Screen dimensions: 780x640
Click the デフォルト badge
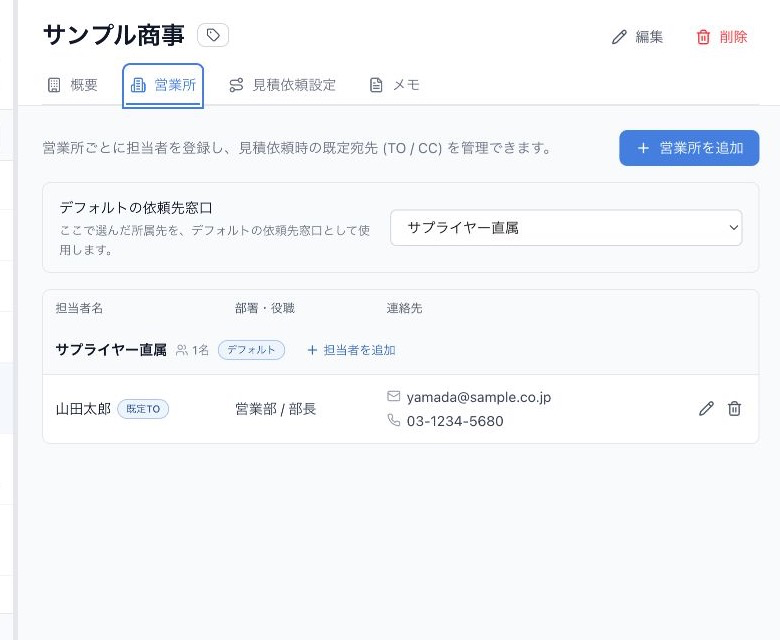(251, 350)
